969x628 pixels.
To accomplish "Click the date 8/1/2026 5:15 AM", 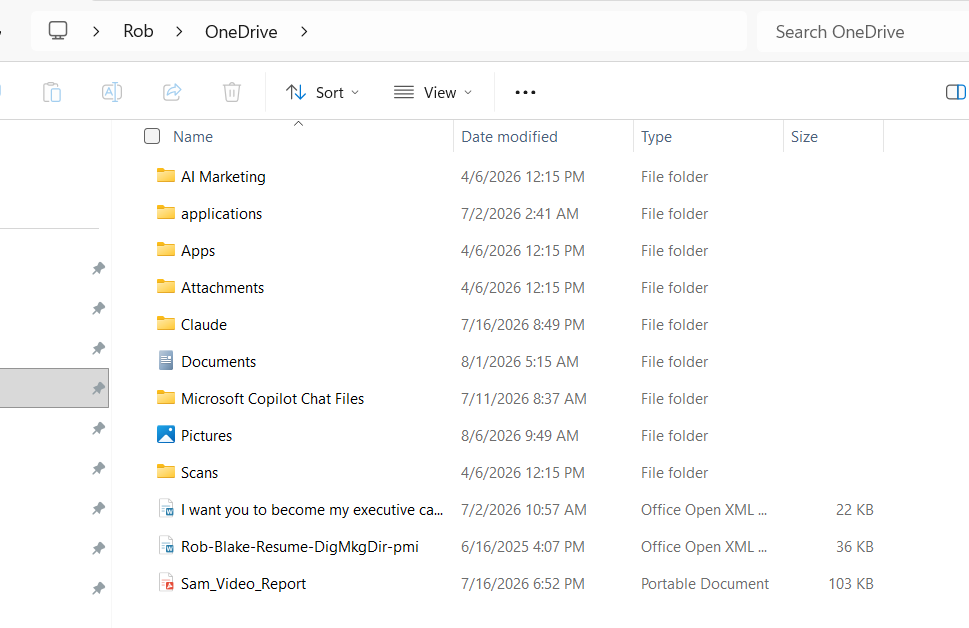I will point(520,362).
